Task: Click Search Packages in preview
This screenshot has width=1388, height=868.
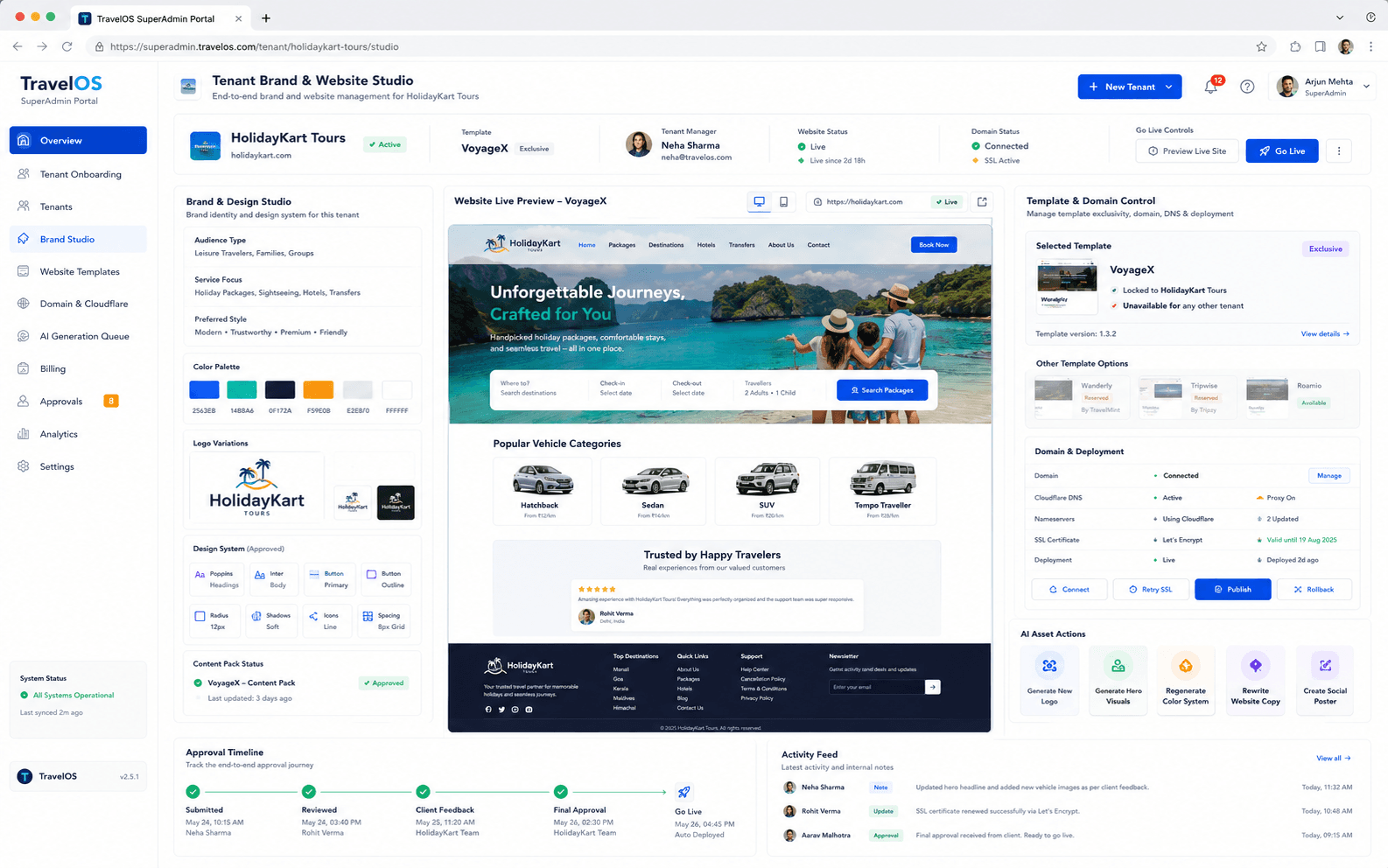Action: point(882,390)
